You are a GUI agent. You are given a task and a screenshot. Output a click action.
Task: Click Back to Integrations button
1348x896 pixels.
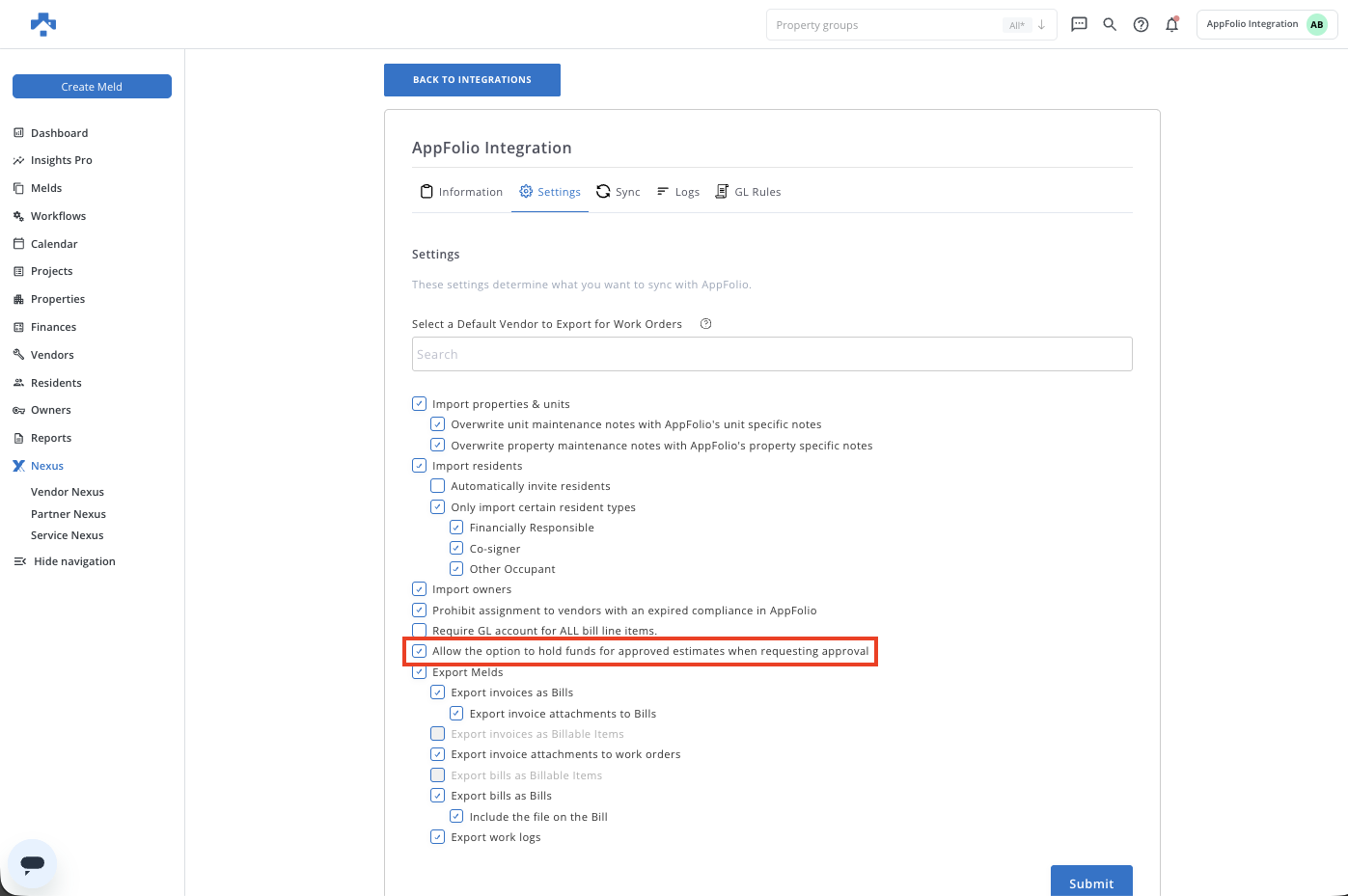(x=472, y=80)
